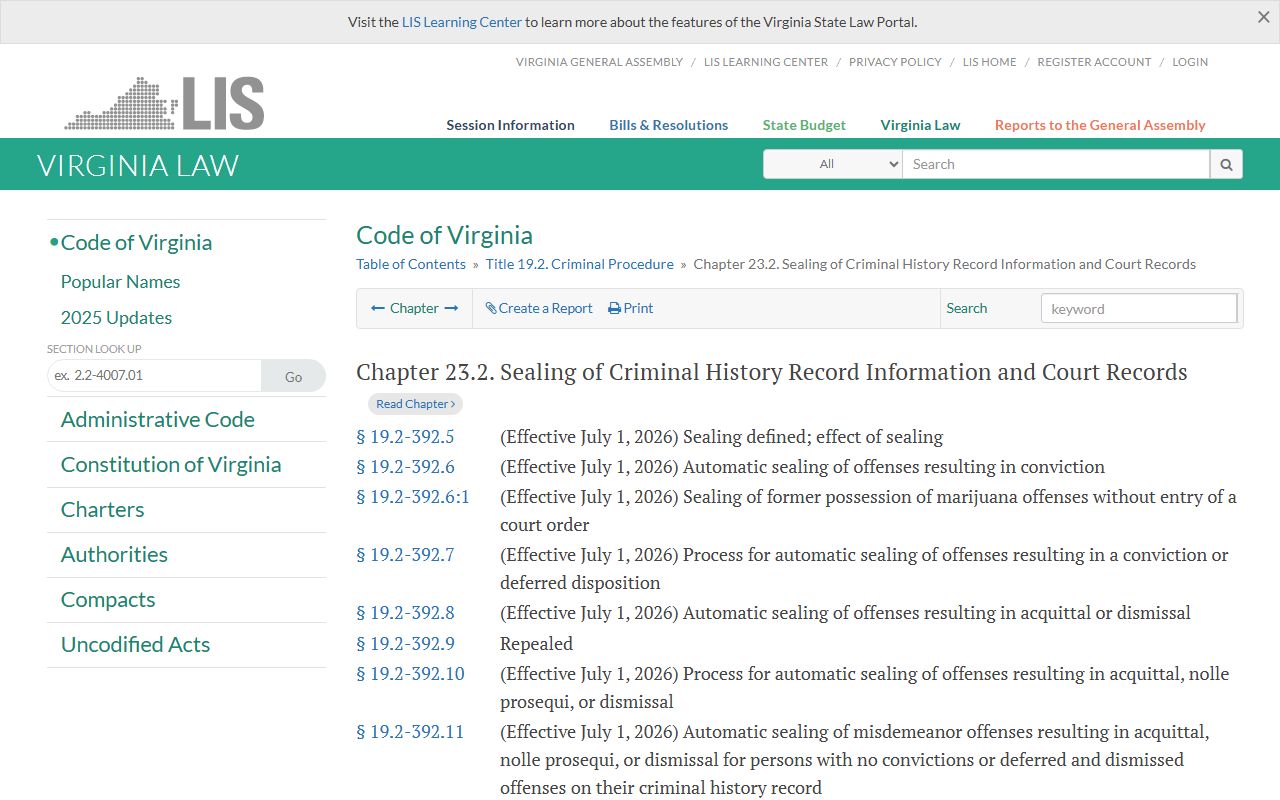Go to the previous chapter arrow
Viewport: 1280px width, 800px height.
coord(378,308)
